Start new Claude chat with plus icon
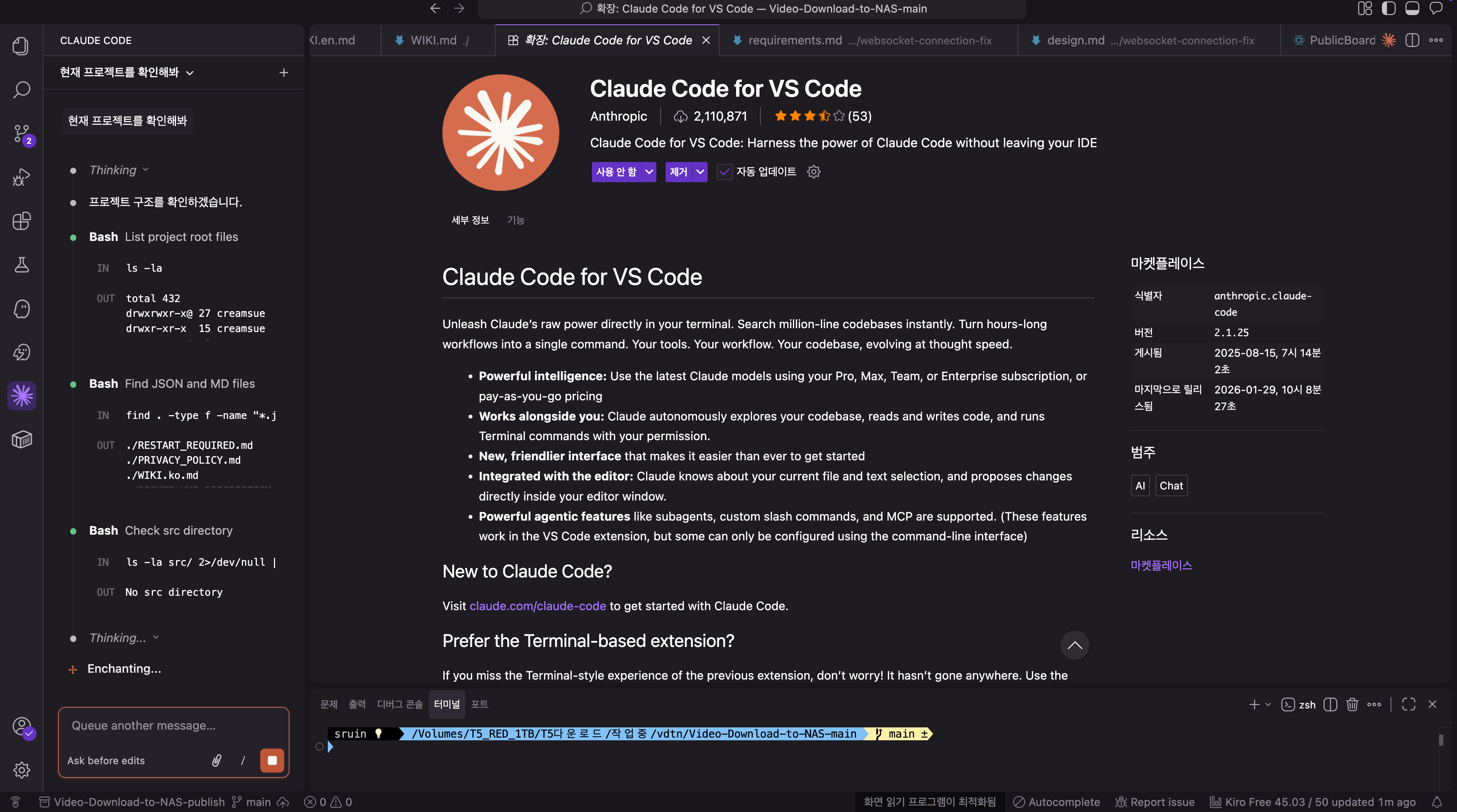1457x812 pixels. point(284,72)
